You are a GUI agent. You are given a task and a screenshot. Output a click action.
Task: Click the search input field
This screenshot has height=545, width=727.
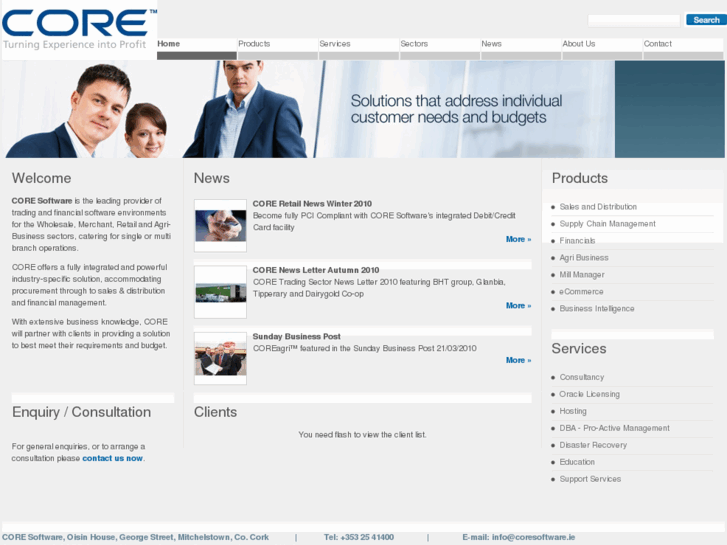pyautogui.click(x=633, y=20)
